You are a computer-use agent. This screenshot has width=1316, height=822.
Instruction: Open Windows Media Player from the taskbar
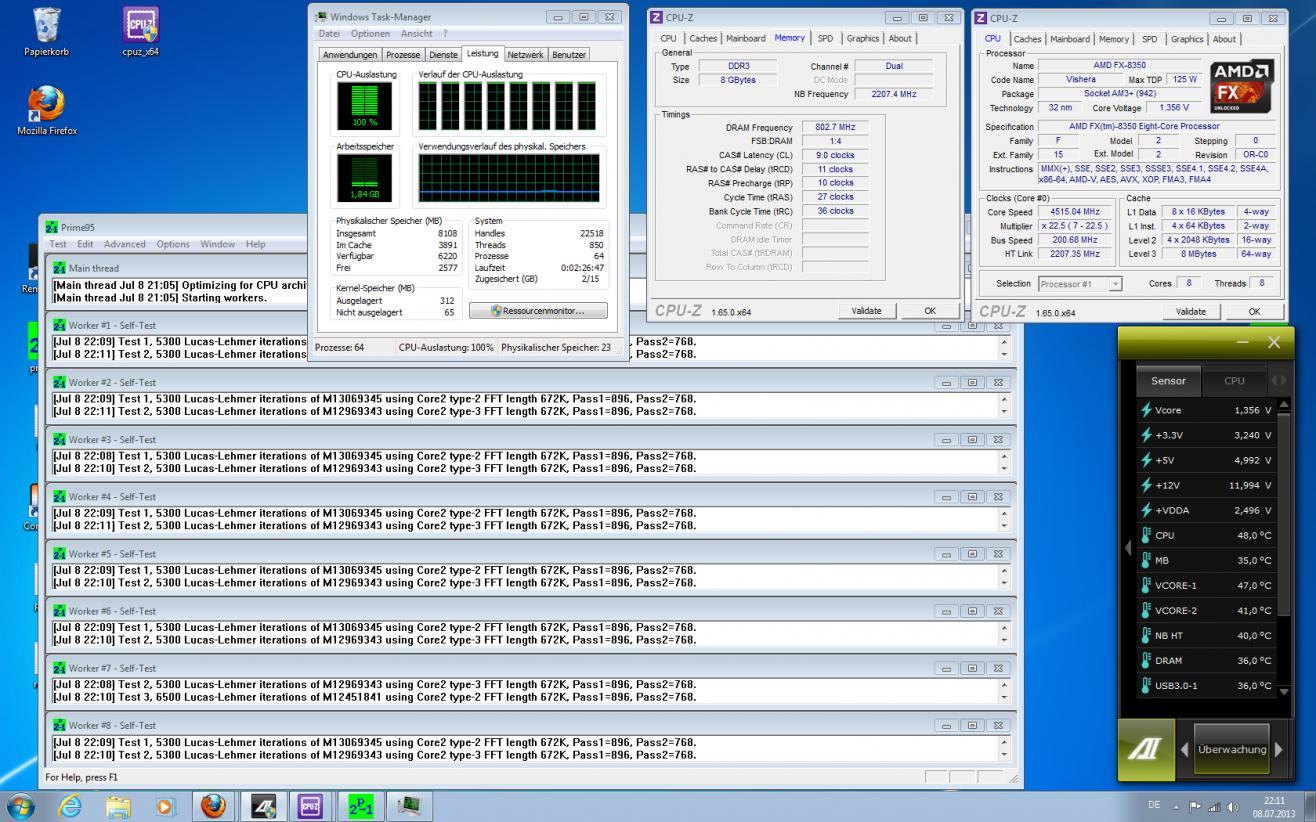point(165,806)
